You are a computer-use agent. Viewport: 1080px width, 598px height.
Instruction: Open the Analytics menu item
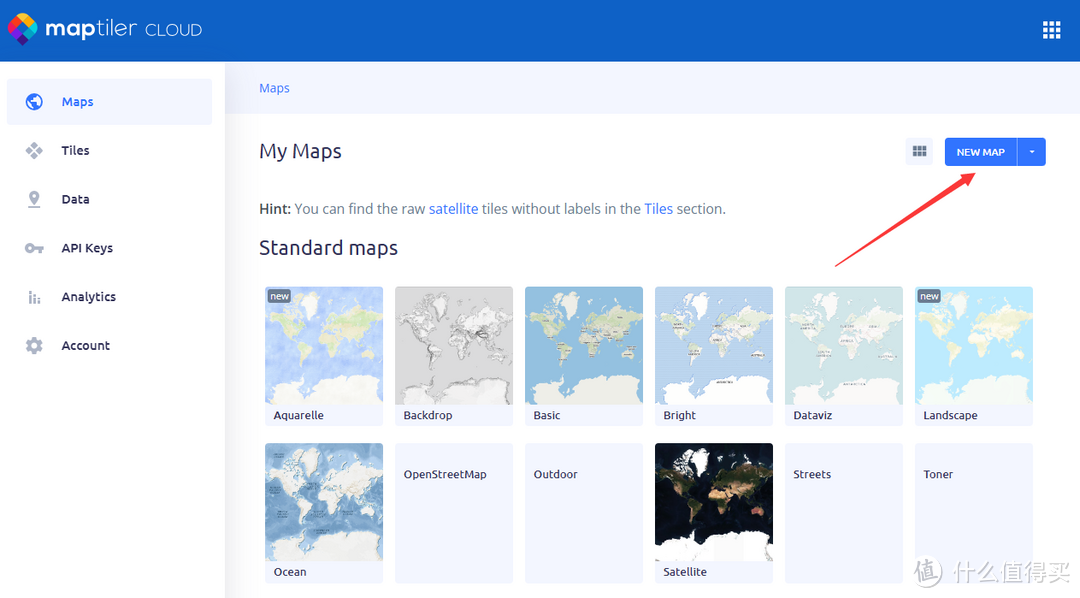tap(88, 297)
